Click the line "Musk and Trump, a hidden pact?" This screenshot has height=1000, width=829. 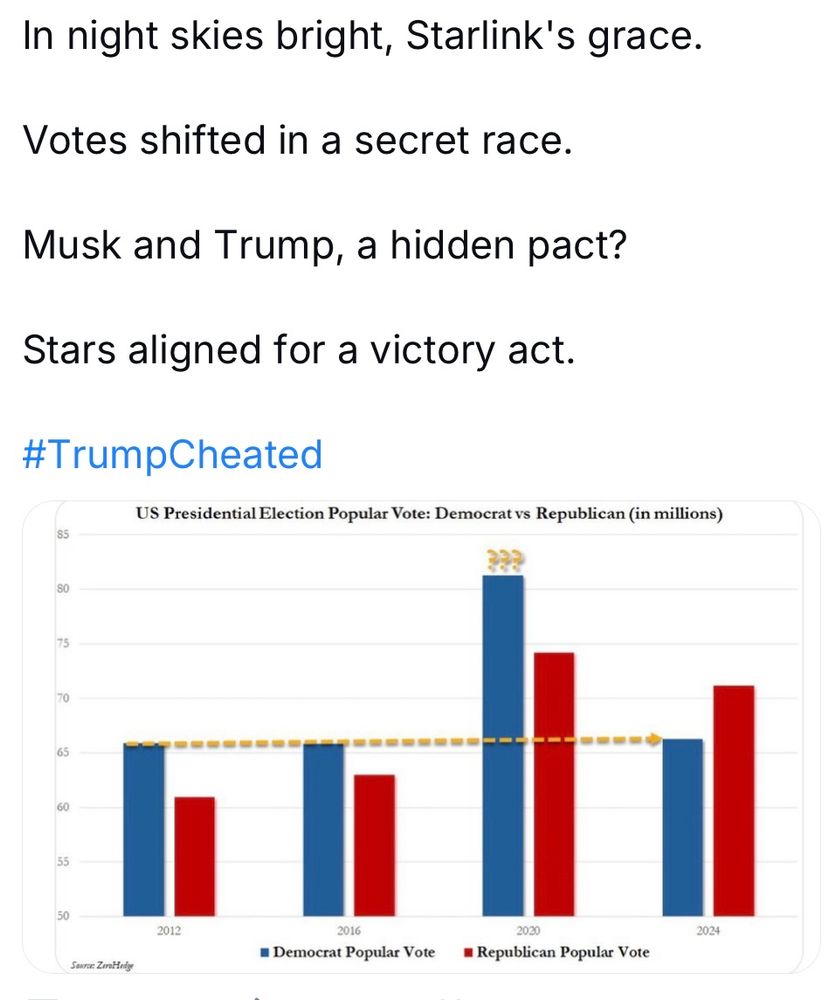325,246
